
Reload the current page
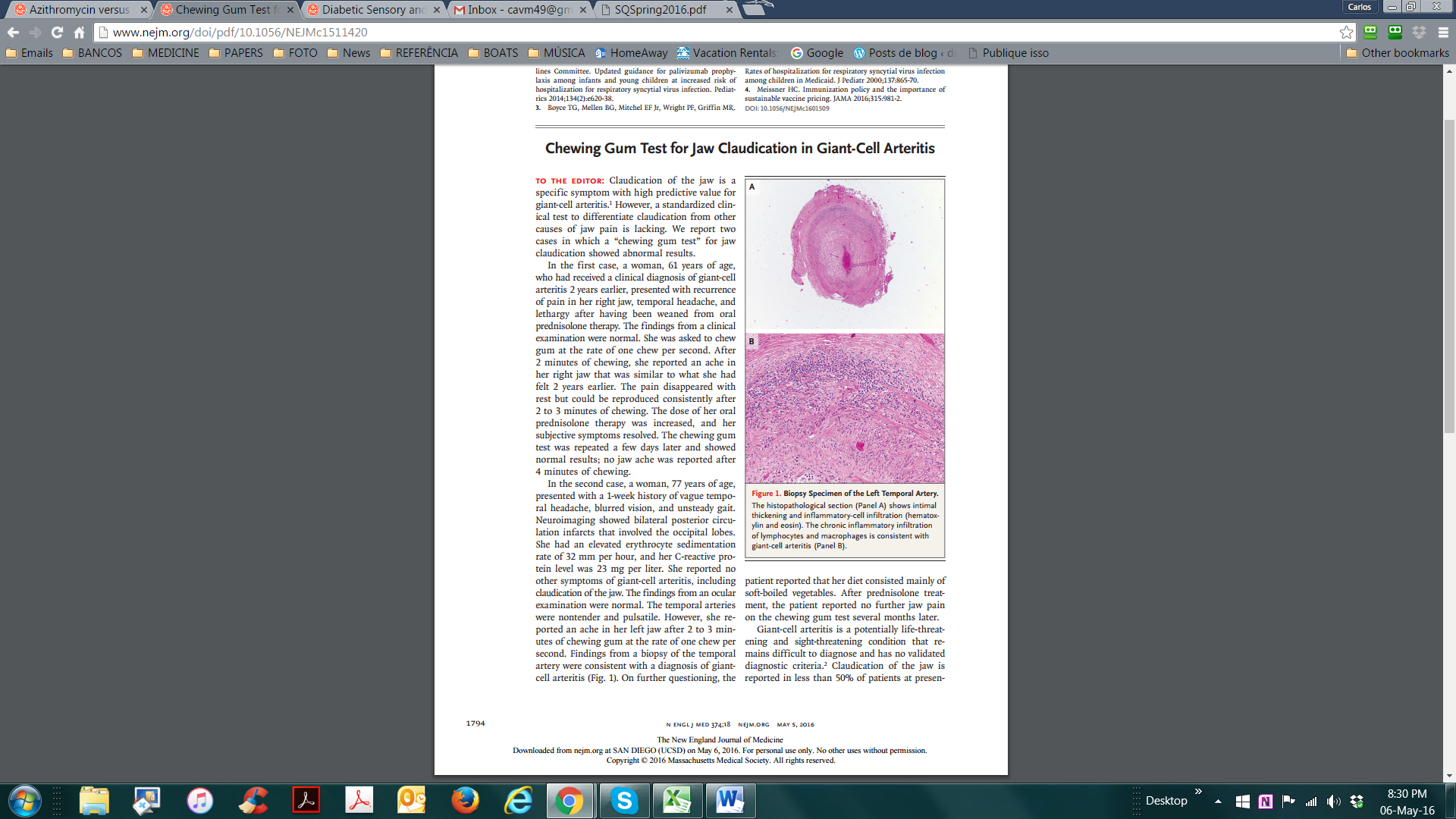[57, 32]
